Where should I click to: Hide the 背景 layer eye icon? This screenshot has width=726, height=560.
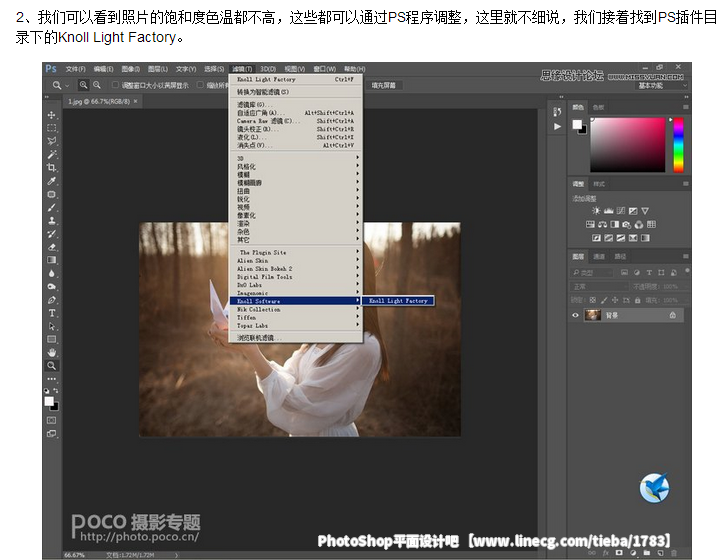click(575, 315)
